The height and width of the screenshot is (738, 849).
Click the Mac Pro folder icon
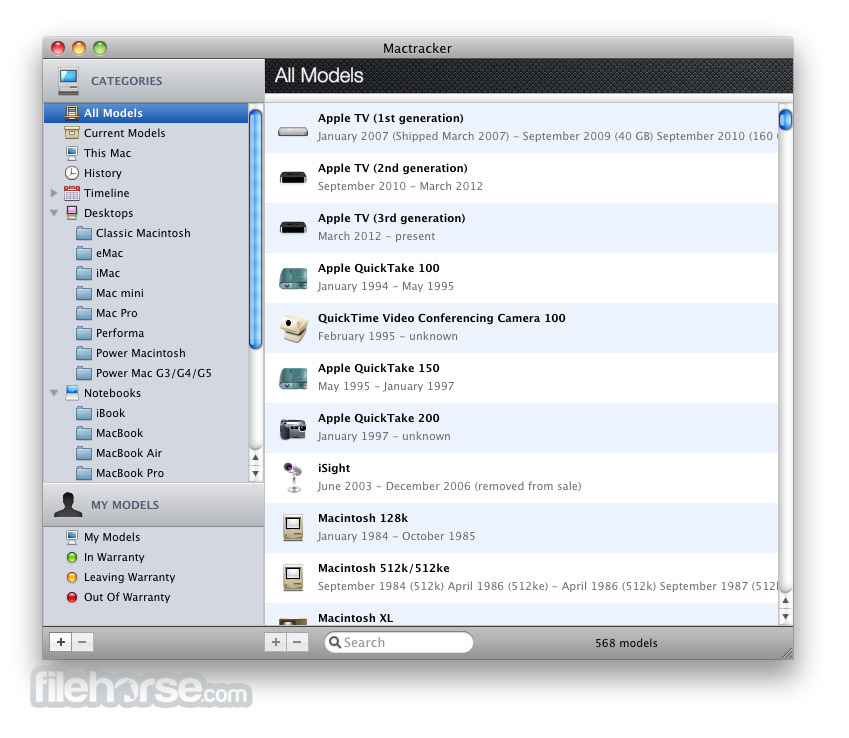point(83,313)
